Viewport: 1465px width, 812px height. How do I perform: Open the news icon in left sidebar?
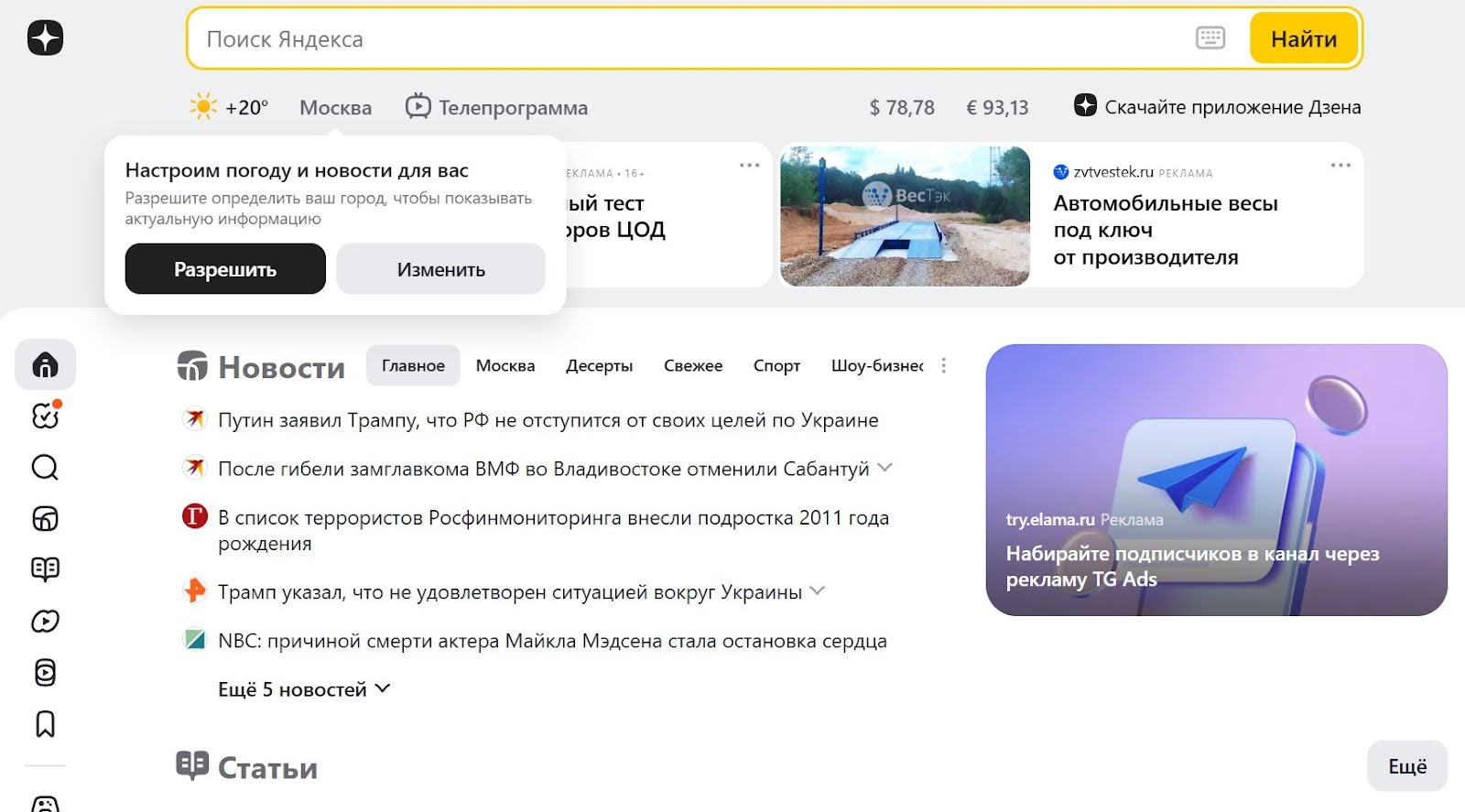45,519
